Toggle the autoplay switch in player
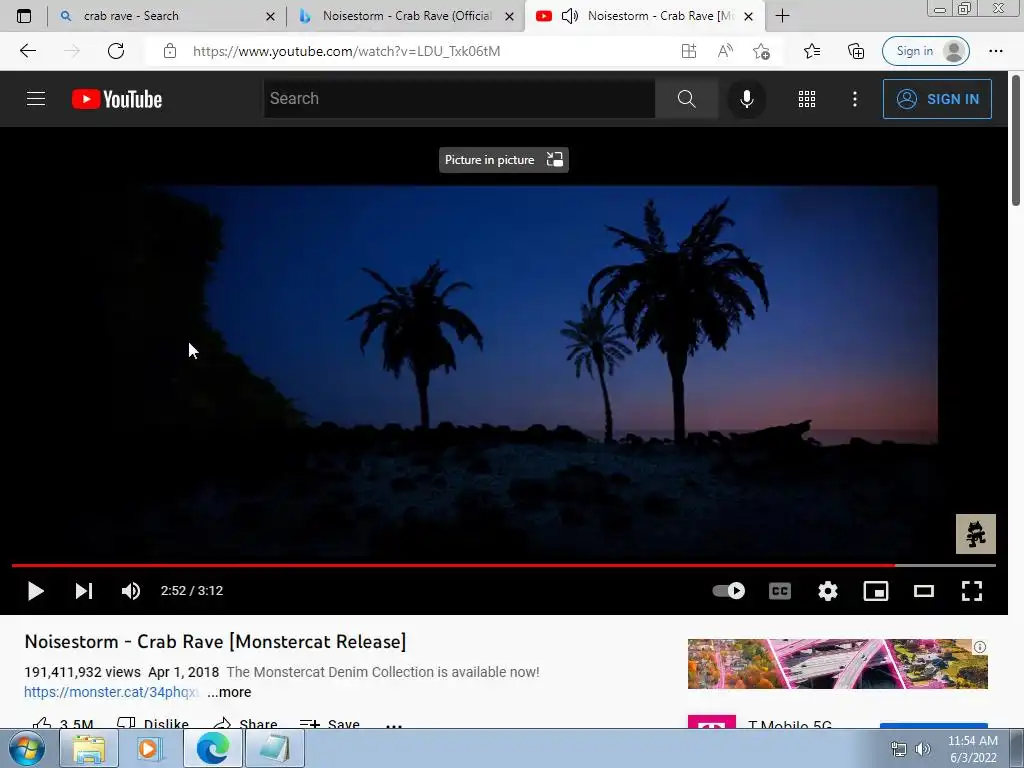This screenshot has height=768, width=1024. click(729, 591)
